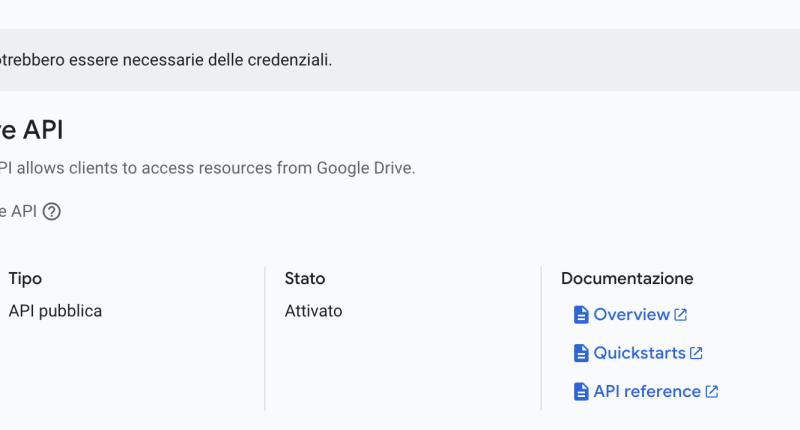800x430 pixels.
Task: Click the large API page title
Action: [x=35, y=129]
